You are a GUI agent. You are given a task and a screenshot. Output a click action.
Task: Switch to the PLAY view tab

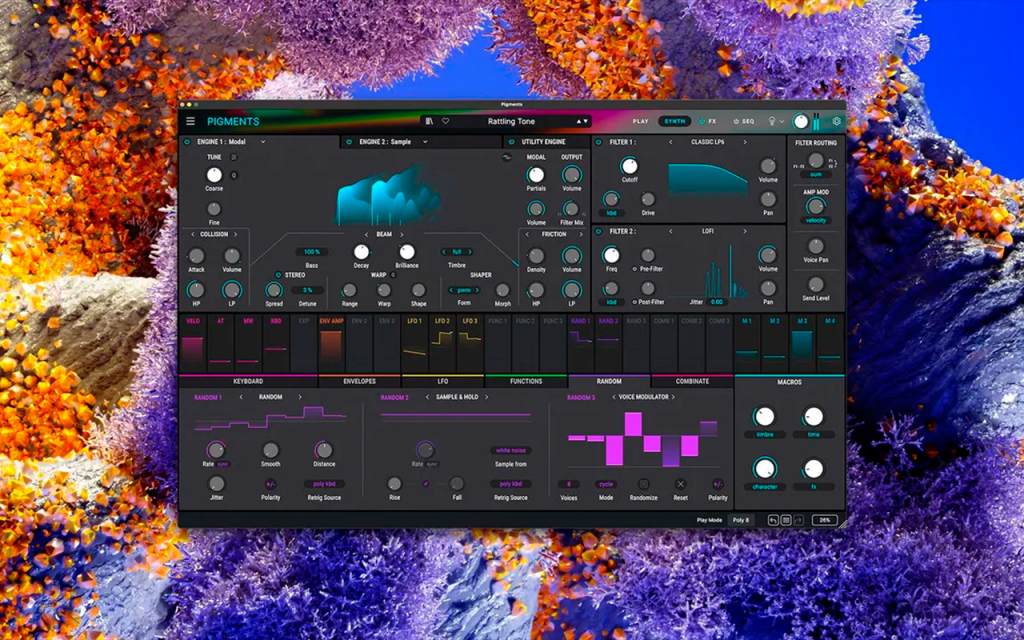[x=641, y=121]
